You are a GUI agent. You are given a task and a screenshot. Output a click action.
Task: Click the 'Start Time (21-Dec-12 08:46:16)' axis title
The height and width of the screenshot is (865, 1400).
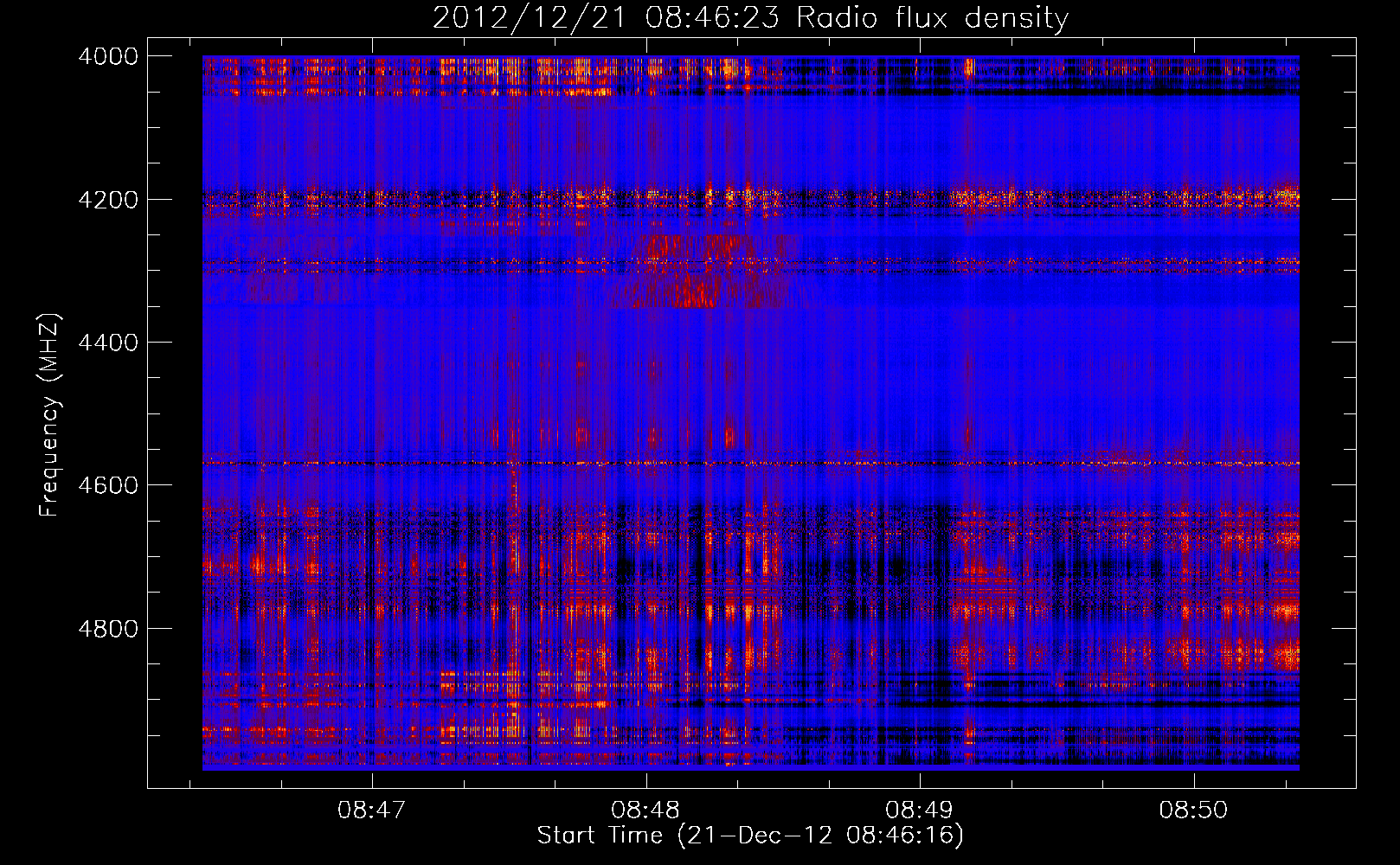click(x=750, y=836)
